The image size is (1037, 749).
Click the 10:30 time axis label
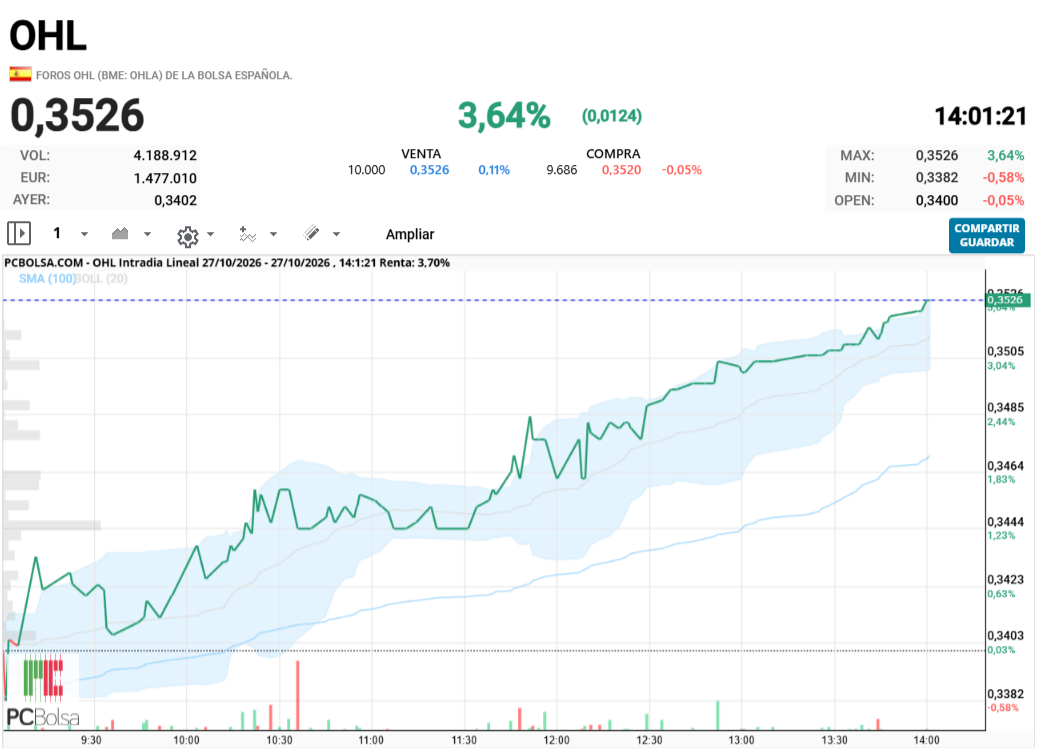[x=279, y=740]
